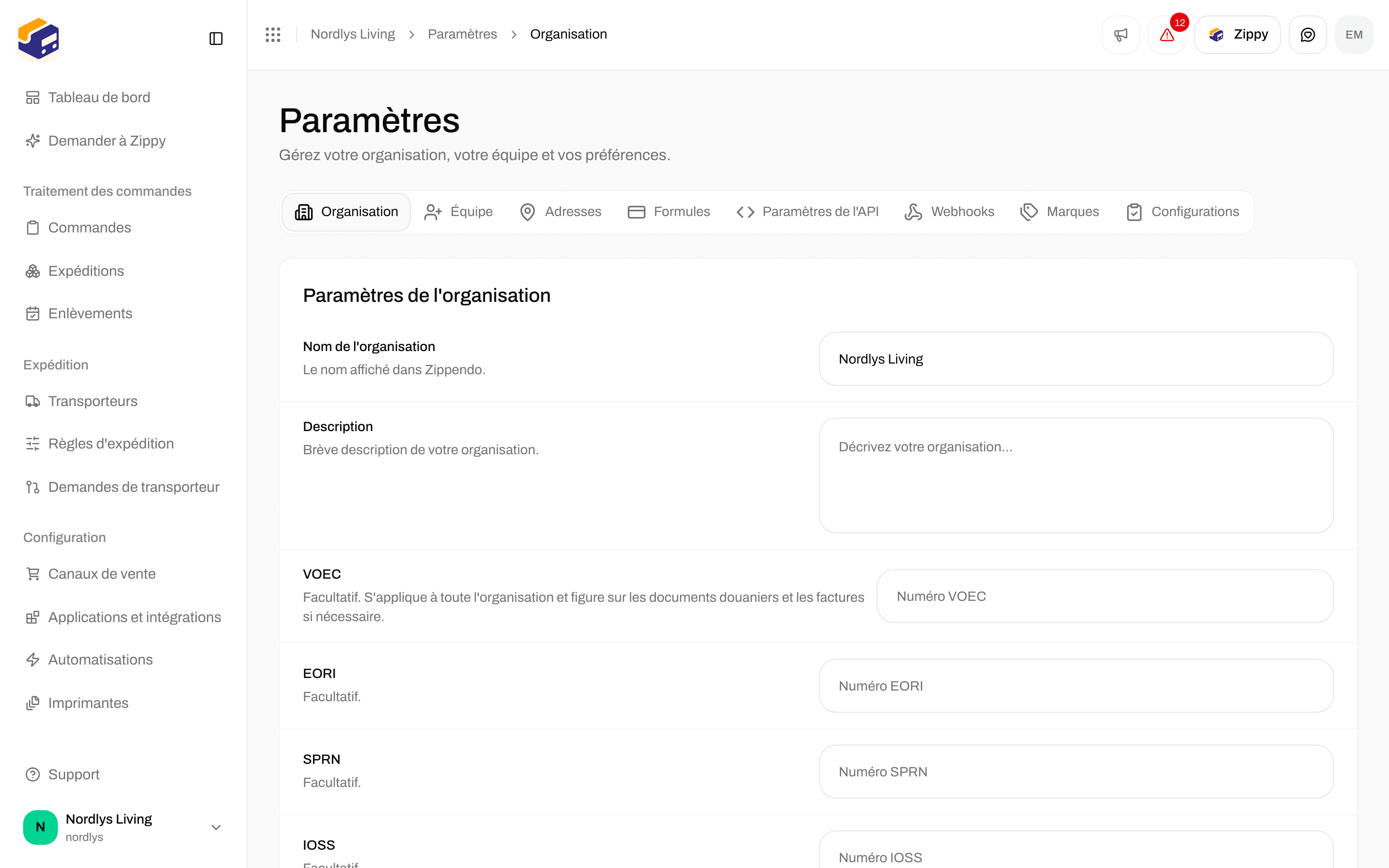Image resolution: width=1389 pixels, height=868 pixels.
Task: Go to Canaux de vente
Action: (x=123, y=573)
